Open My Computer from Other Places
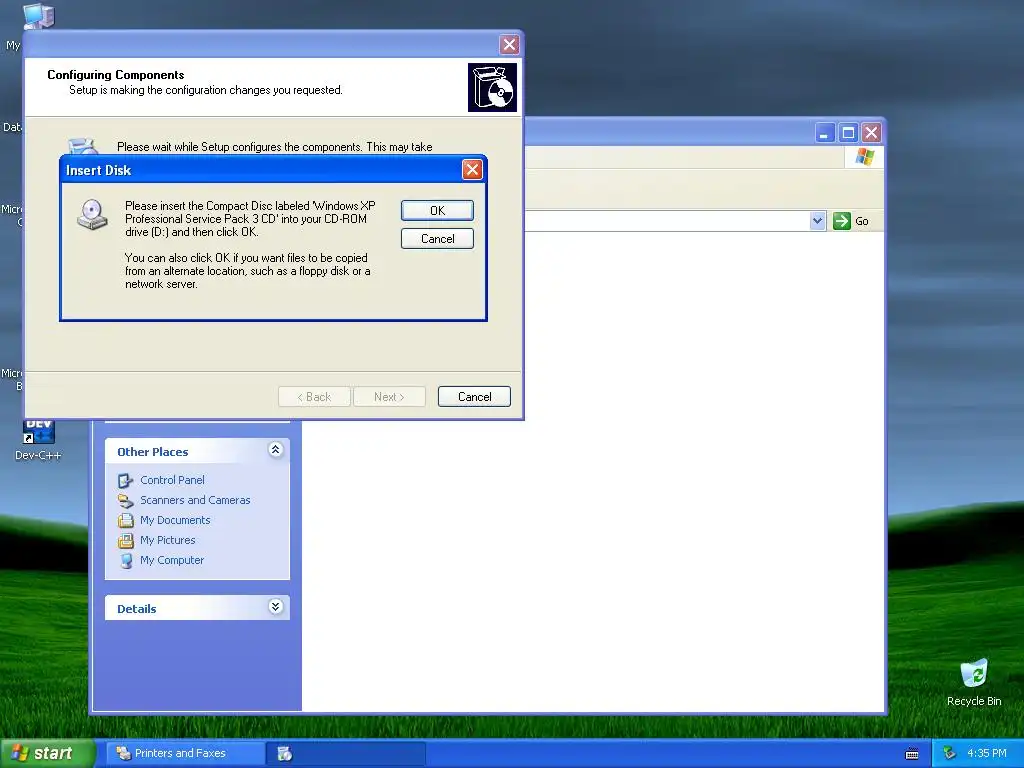 [x=172, y=560]
